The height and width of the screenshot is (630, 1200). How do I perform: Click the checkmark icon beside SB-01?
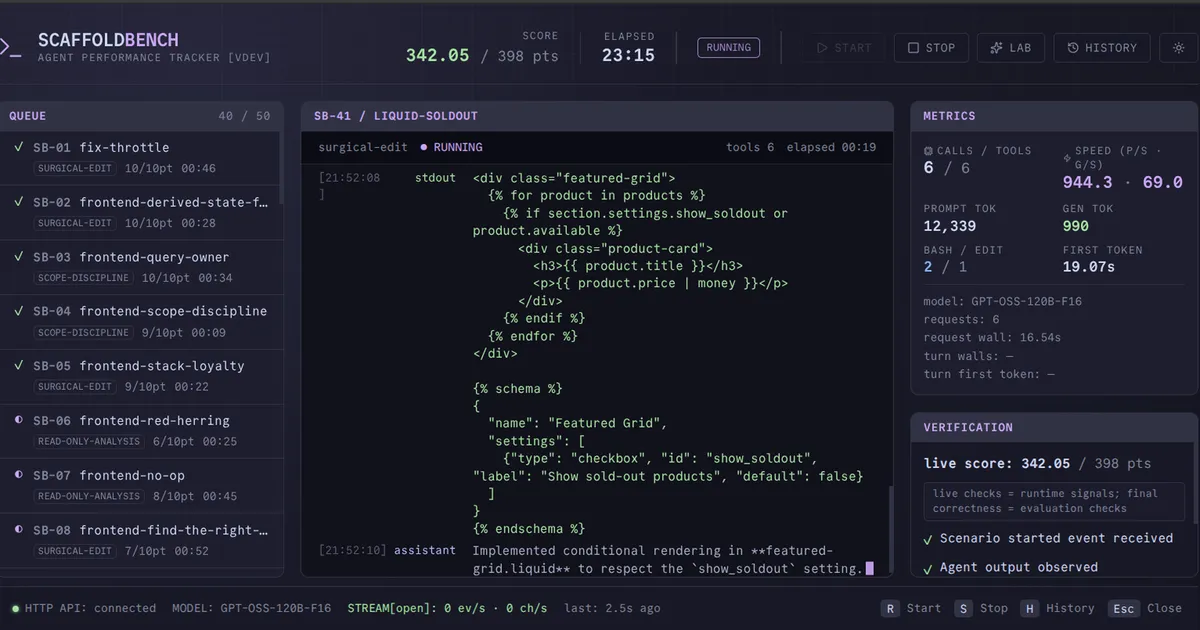(x=18, y=147)
